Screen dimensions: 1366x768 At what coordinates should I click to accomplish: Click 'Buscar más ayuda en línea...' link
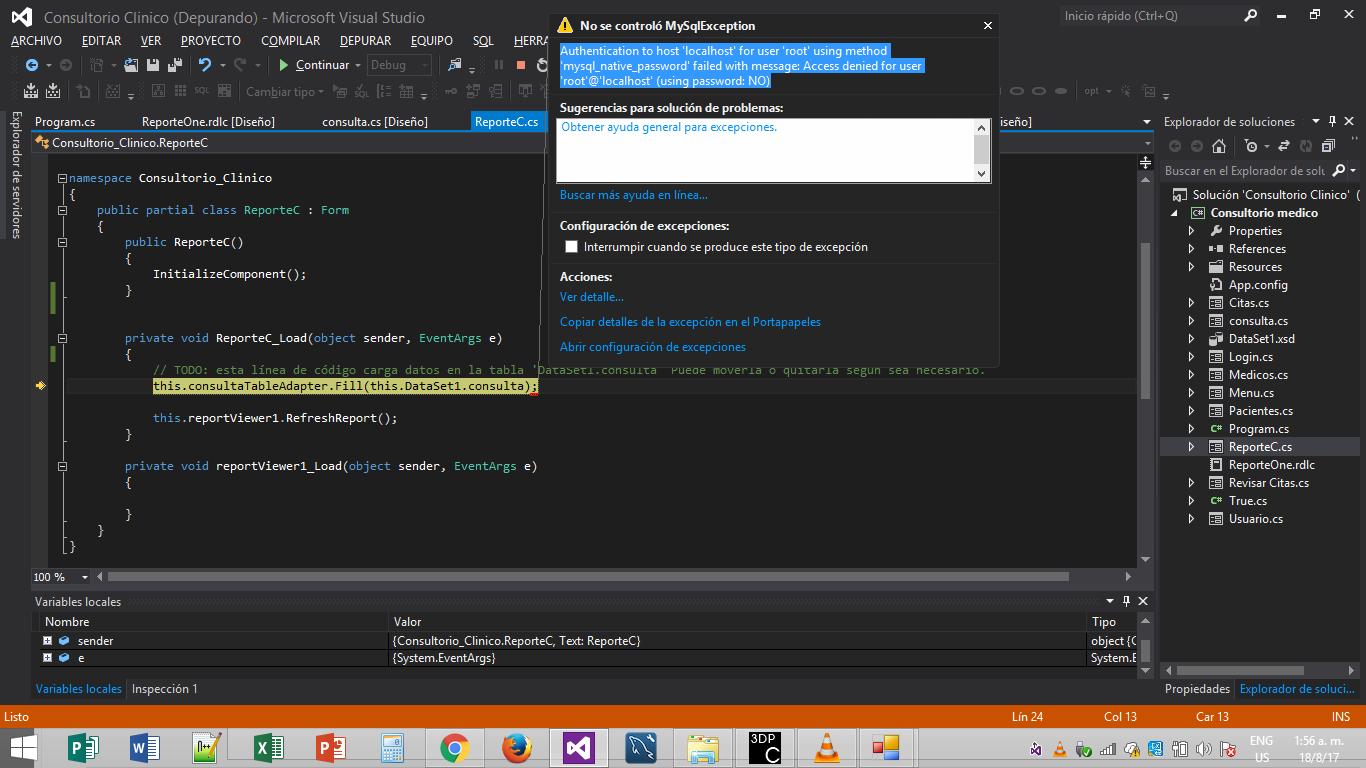pyautogui.click(x=634, y=195)
